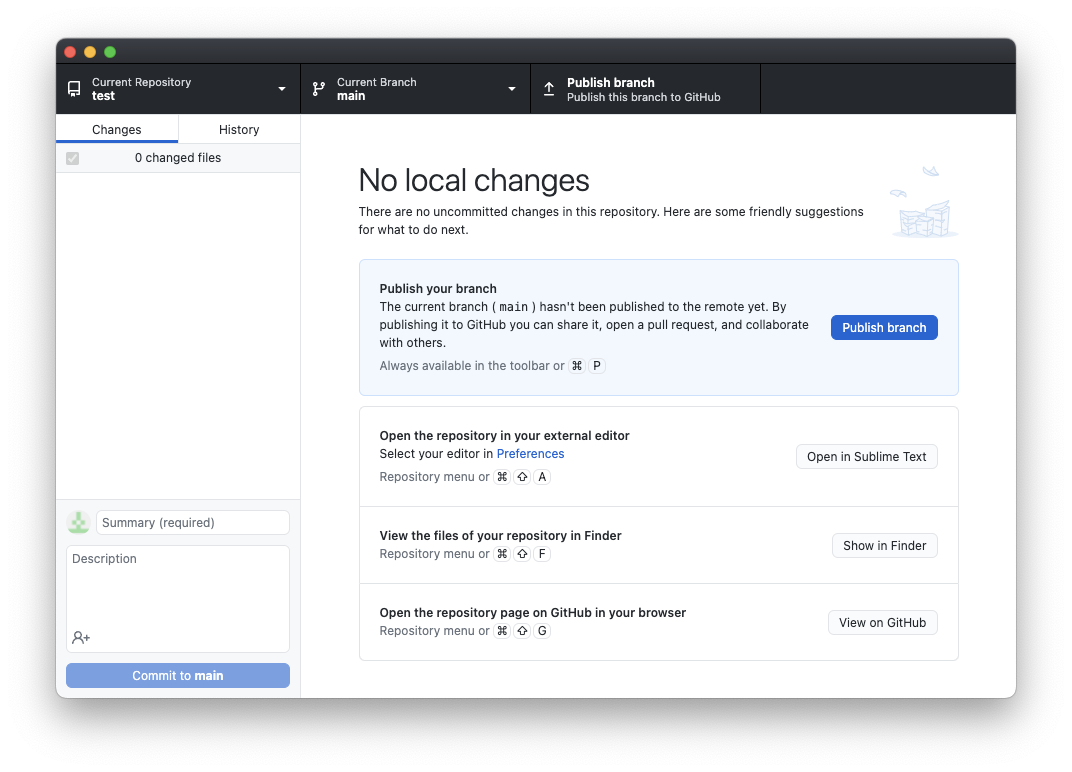Click the branch icon next to Current Branch
The height and width of the screenshot is (772, 1072).
pyautogui.click(x=318, y=88)
